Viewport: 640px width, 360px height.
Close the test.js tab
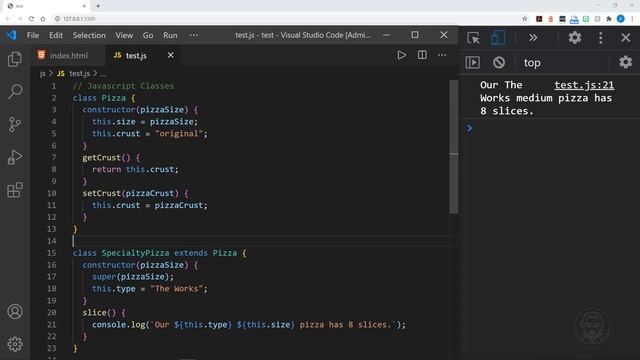[x=171, y=55]
